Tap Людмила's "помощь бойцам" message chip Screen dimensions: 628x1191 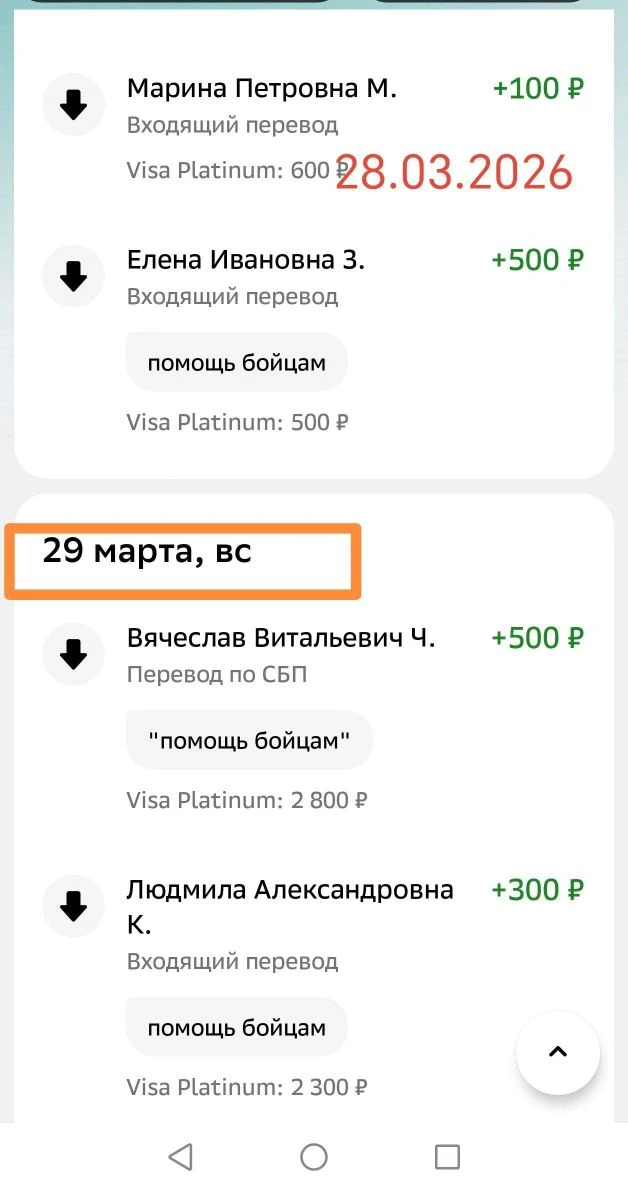(x=237, y=1028)
